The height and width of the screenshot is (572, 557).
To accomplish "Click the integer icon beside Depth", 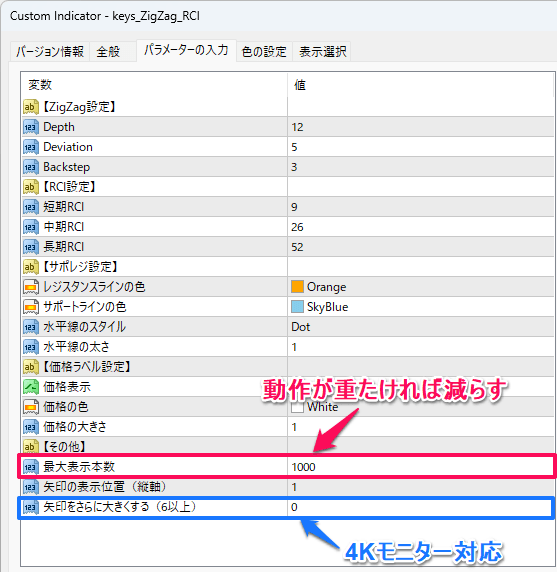I will point(31,127).
